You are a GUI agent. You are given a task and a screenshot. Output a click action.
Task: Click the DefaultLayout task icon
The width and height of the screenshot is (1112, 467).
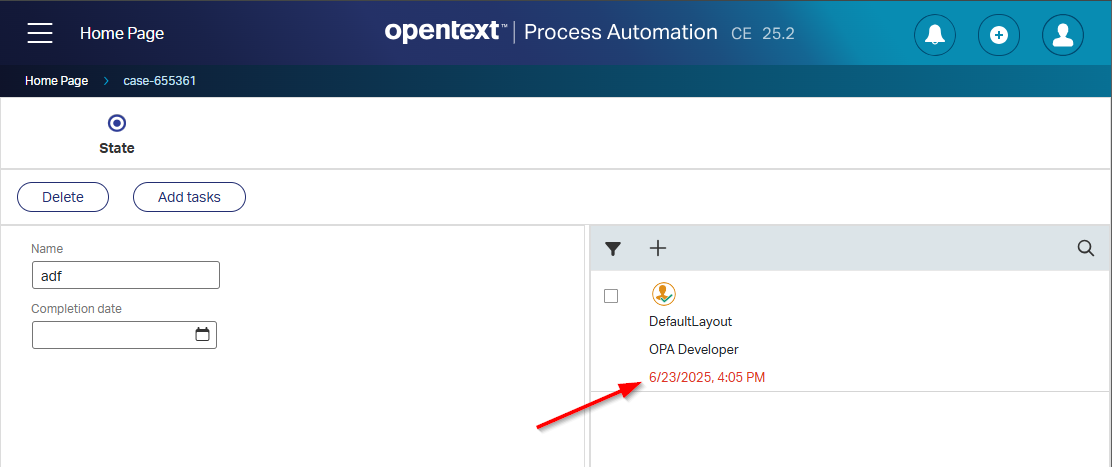(663, 294)
